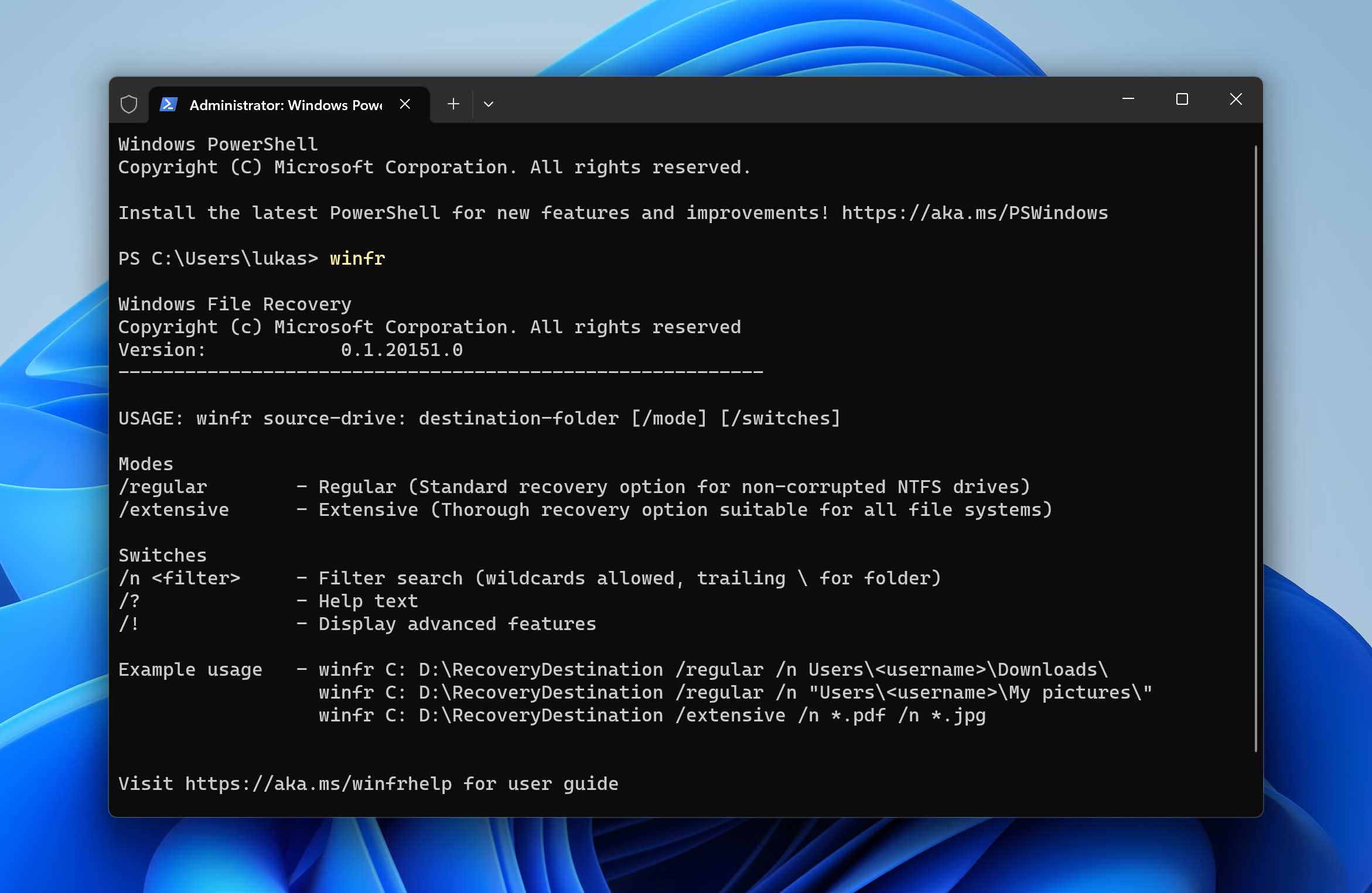
Task: Click the Copyright (C) Microsoft PowerShell line
Action: point(435,167)
